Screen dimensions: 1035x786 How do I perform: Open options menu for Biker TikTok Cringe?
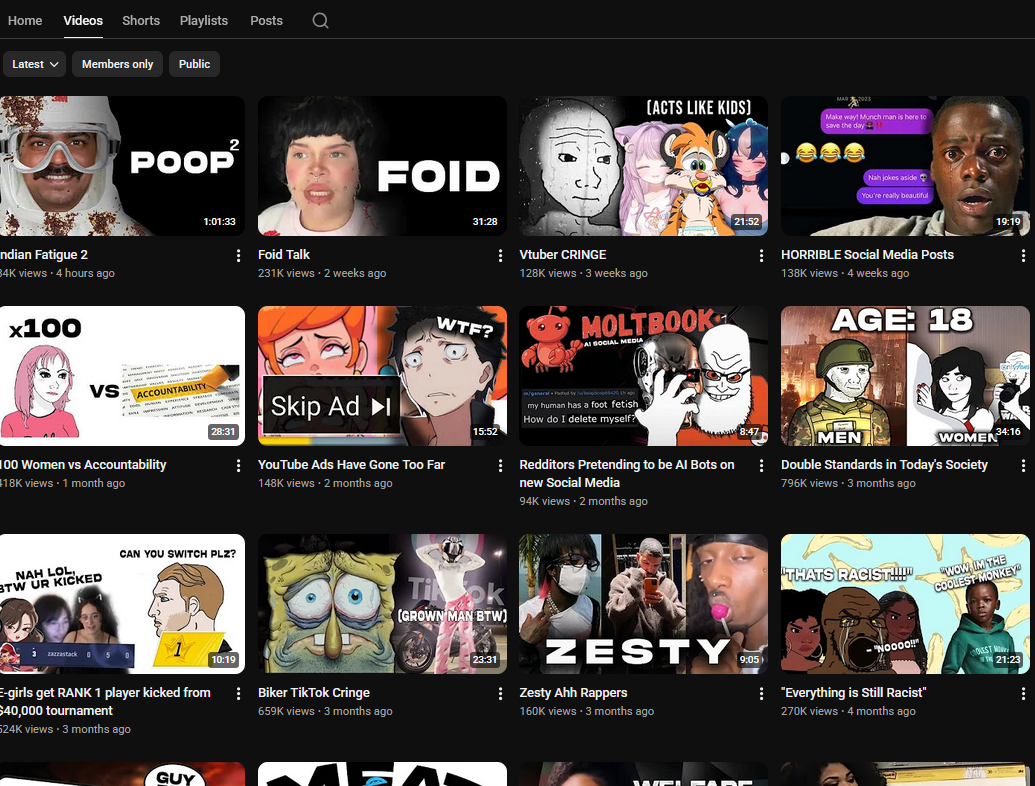click(500, 694)
